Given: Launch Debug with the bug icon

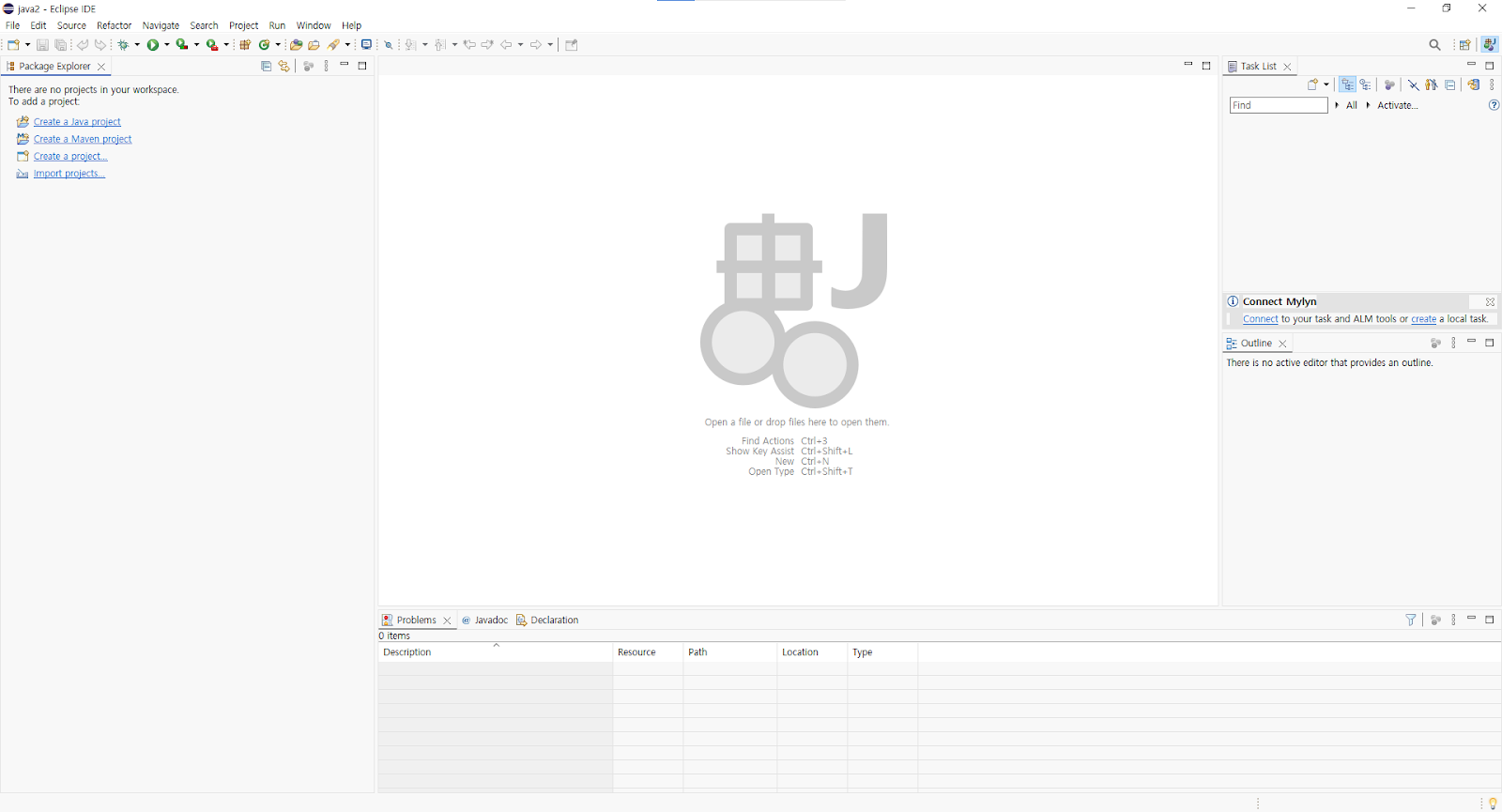Looking at the screenshot, I should 123,44.
